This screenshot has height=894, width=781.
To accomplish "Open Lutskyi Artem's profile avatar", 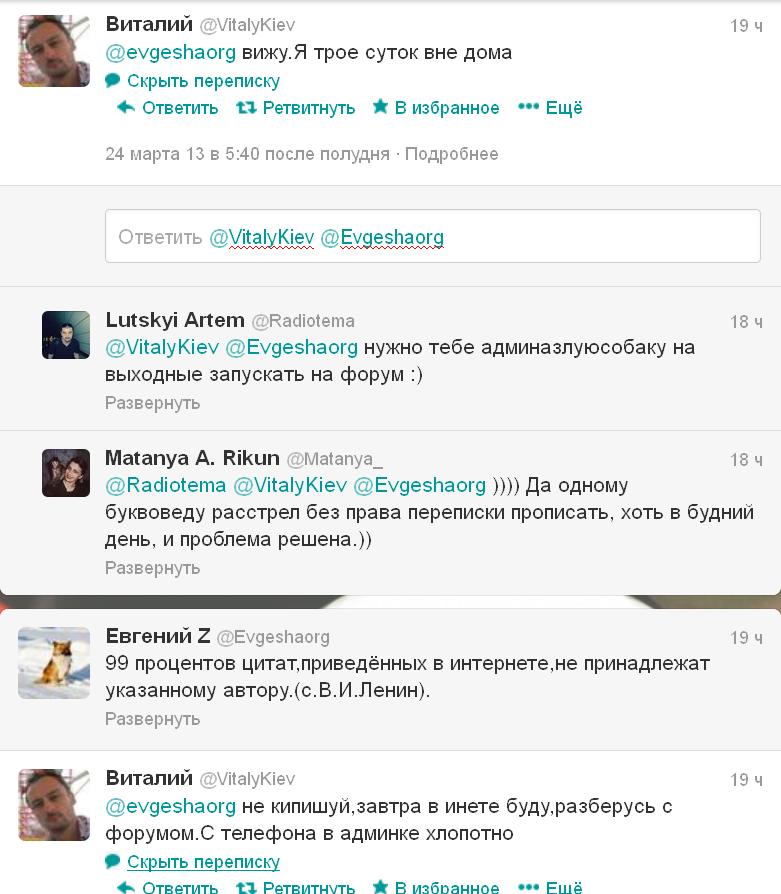I will coord(66,335).
